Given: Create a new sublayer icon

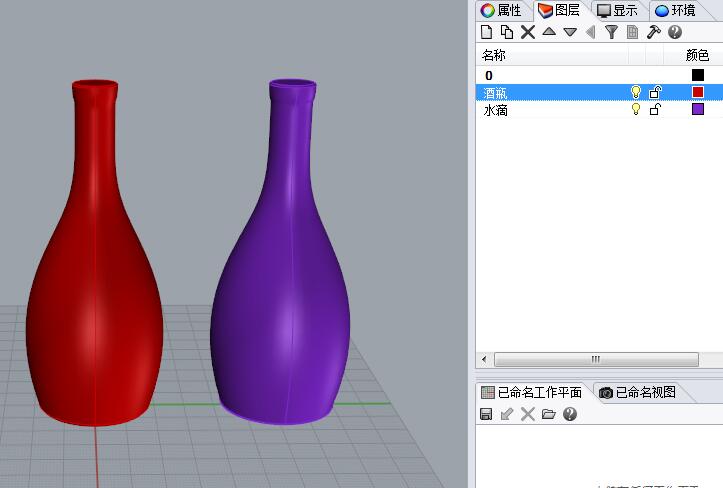Looking at the screenshot, I should 507,32.
